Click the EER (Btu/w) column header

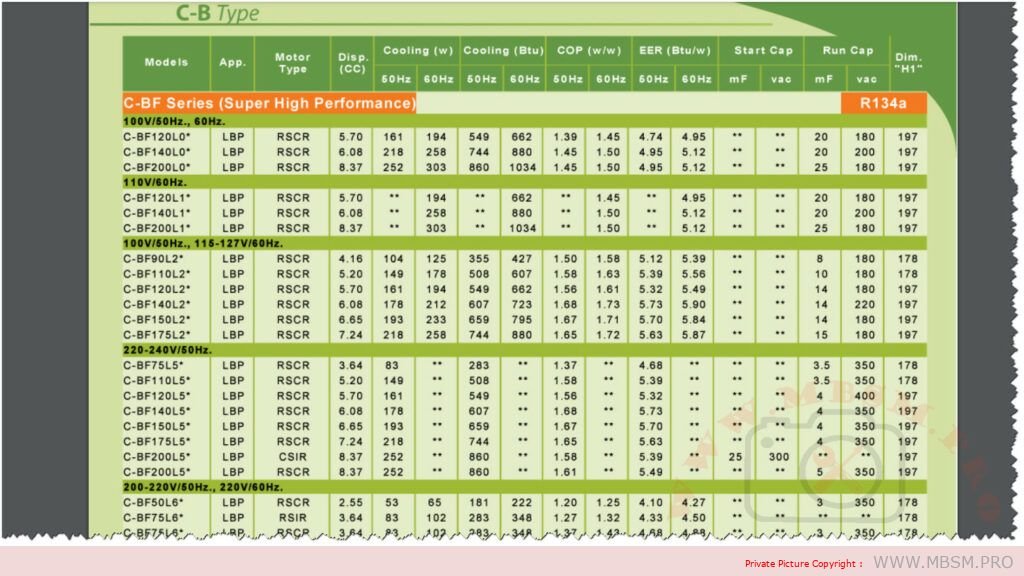point(674,50)
